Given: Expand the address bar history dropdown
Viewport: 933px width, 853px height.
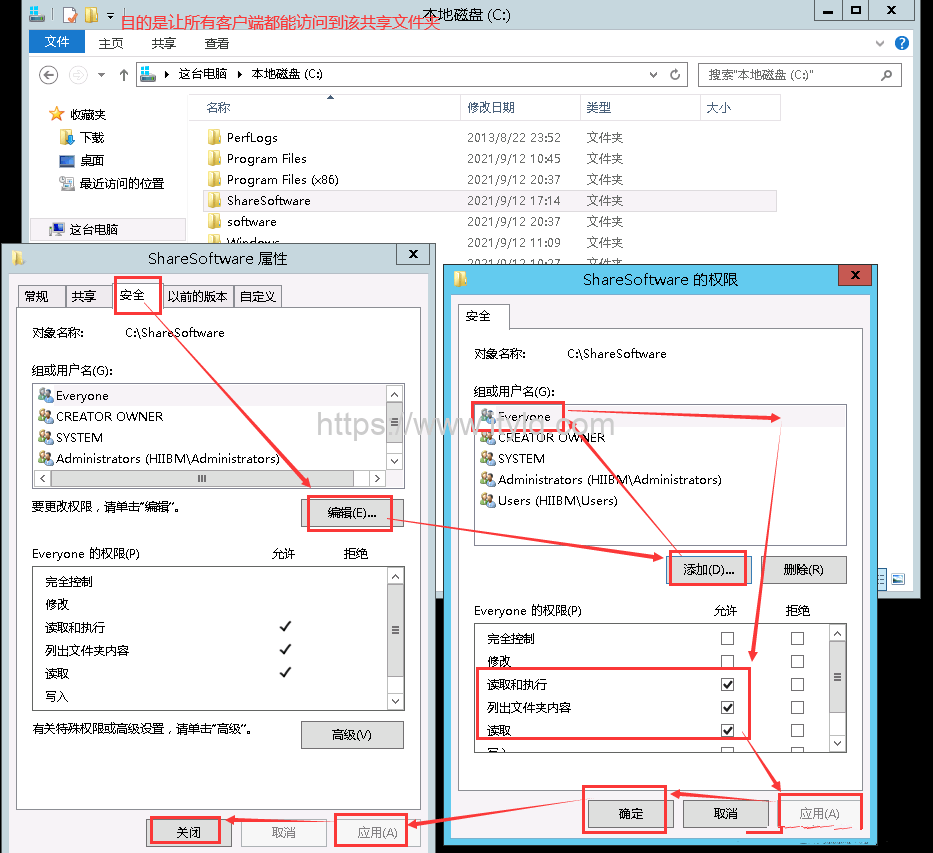Looking at the screenshot, I should 653,75.
